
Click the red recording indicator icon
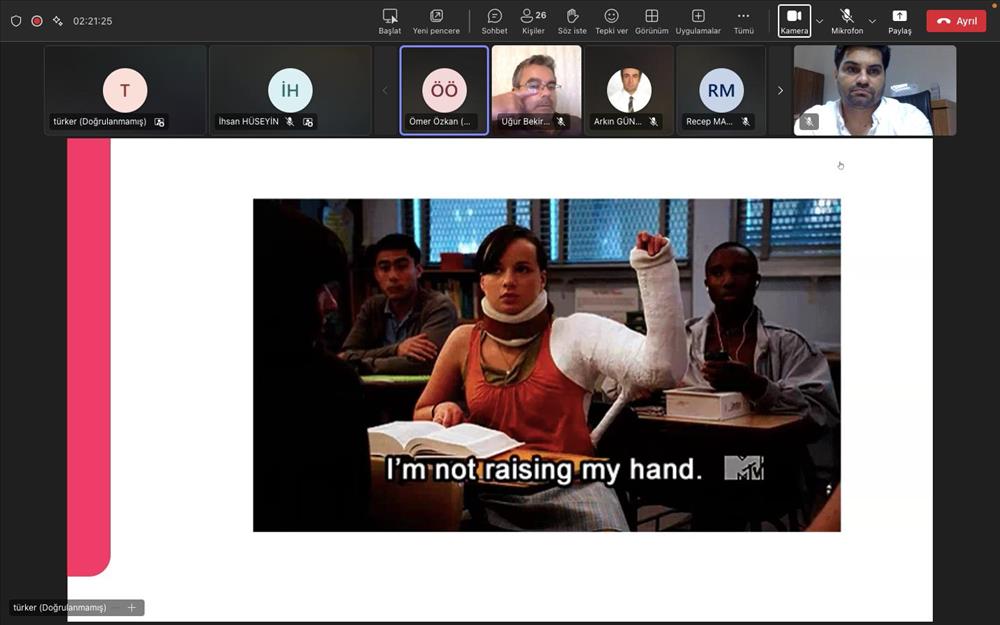37,21
